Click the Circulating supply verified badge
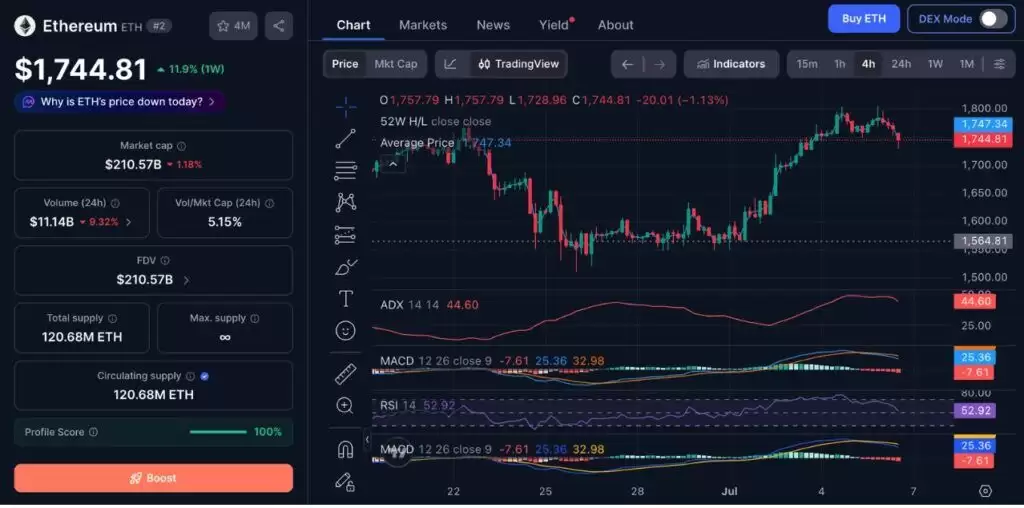The height and width of the screenshot is (508, 1024). pos(205,376)
